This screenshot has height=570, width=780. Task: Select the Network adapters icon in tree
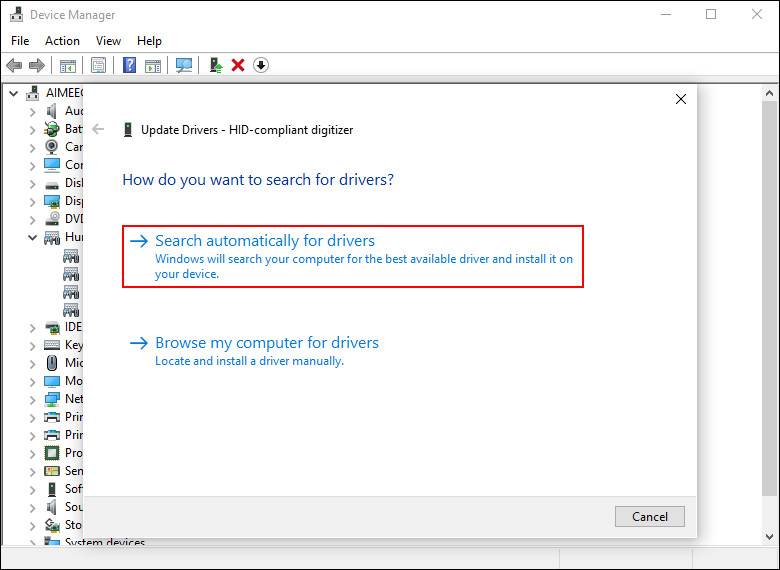coord(52,399)
